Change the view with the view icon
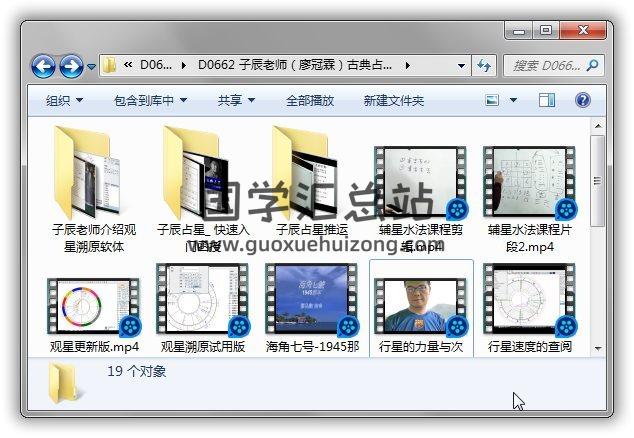 (492, 100)
